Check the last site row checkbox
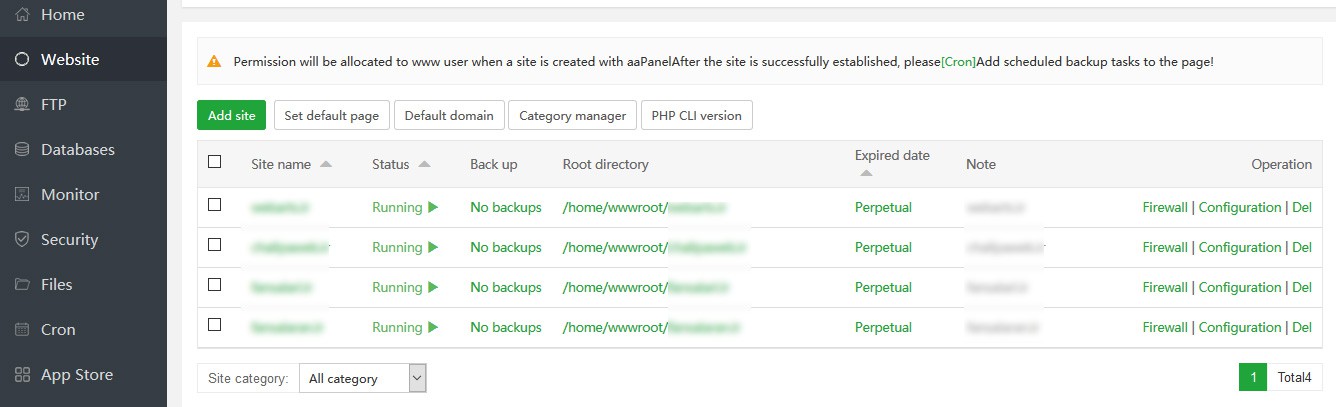Viewport: 1336px width, 407px height. pos(214,325)
